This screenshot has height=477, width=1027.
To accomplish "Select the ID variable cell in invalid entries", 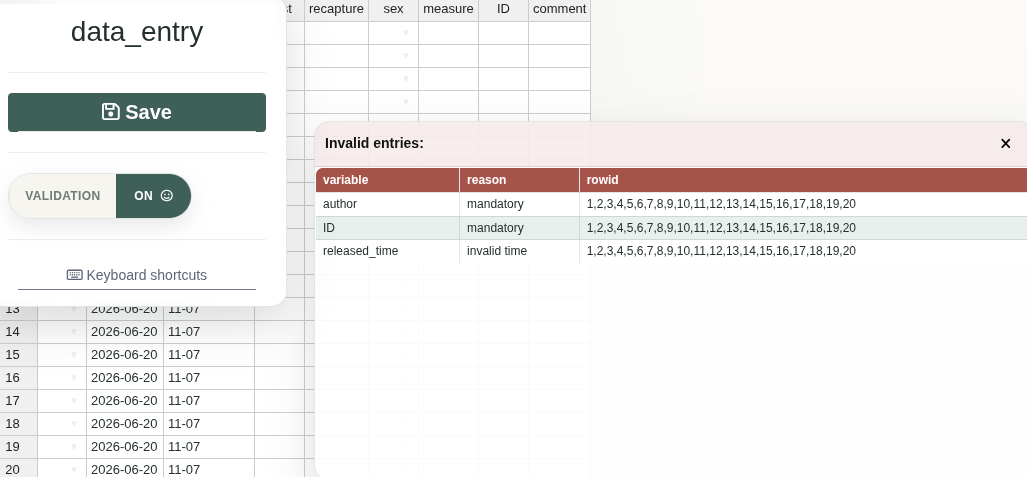I will 388,228.
